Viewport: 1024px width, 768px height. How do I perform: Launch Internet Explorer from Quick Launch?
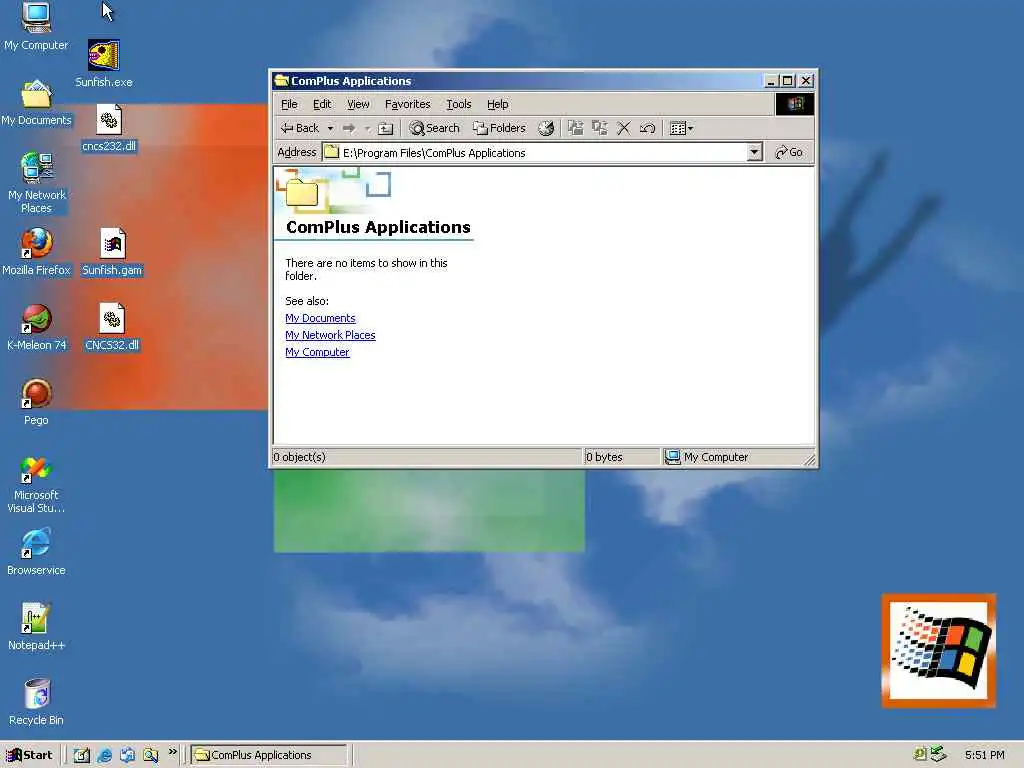tap(104, 755)
